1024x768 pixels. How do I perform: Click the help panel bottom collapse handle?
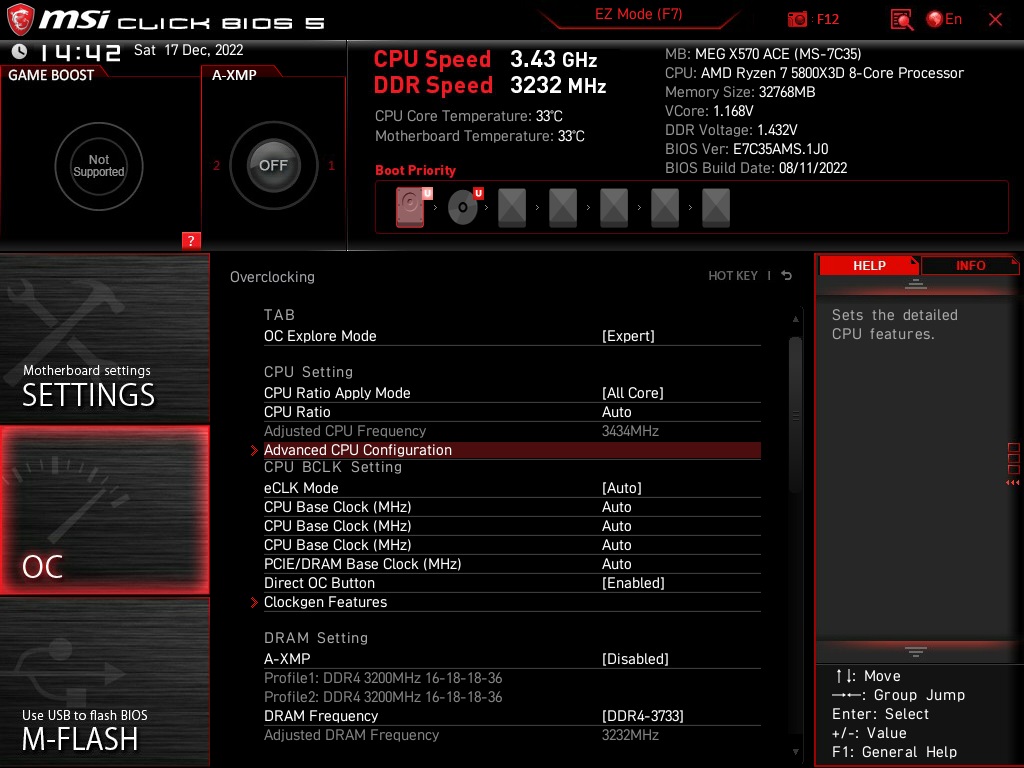(x=916, y=652)
